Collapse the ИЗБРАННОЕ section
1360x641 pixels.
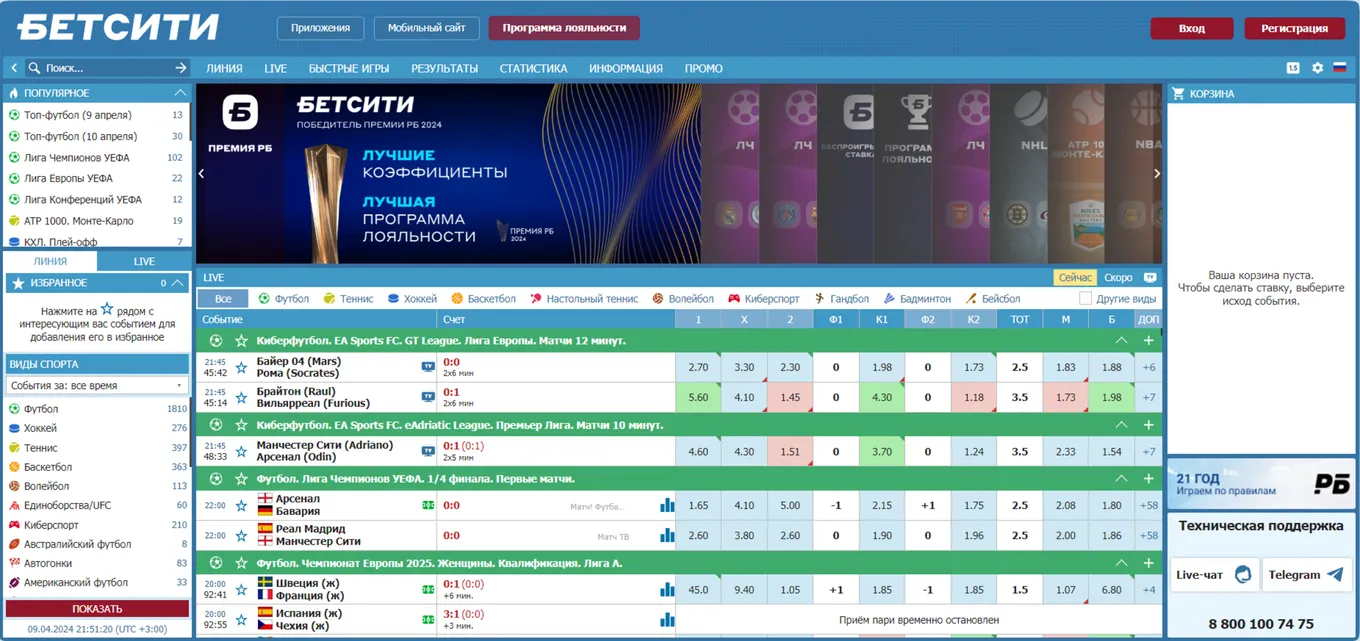pyautogui.click(x=178, y=283)
